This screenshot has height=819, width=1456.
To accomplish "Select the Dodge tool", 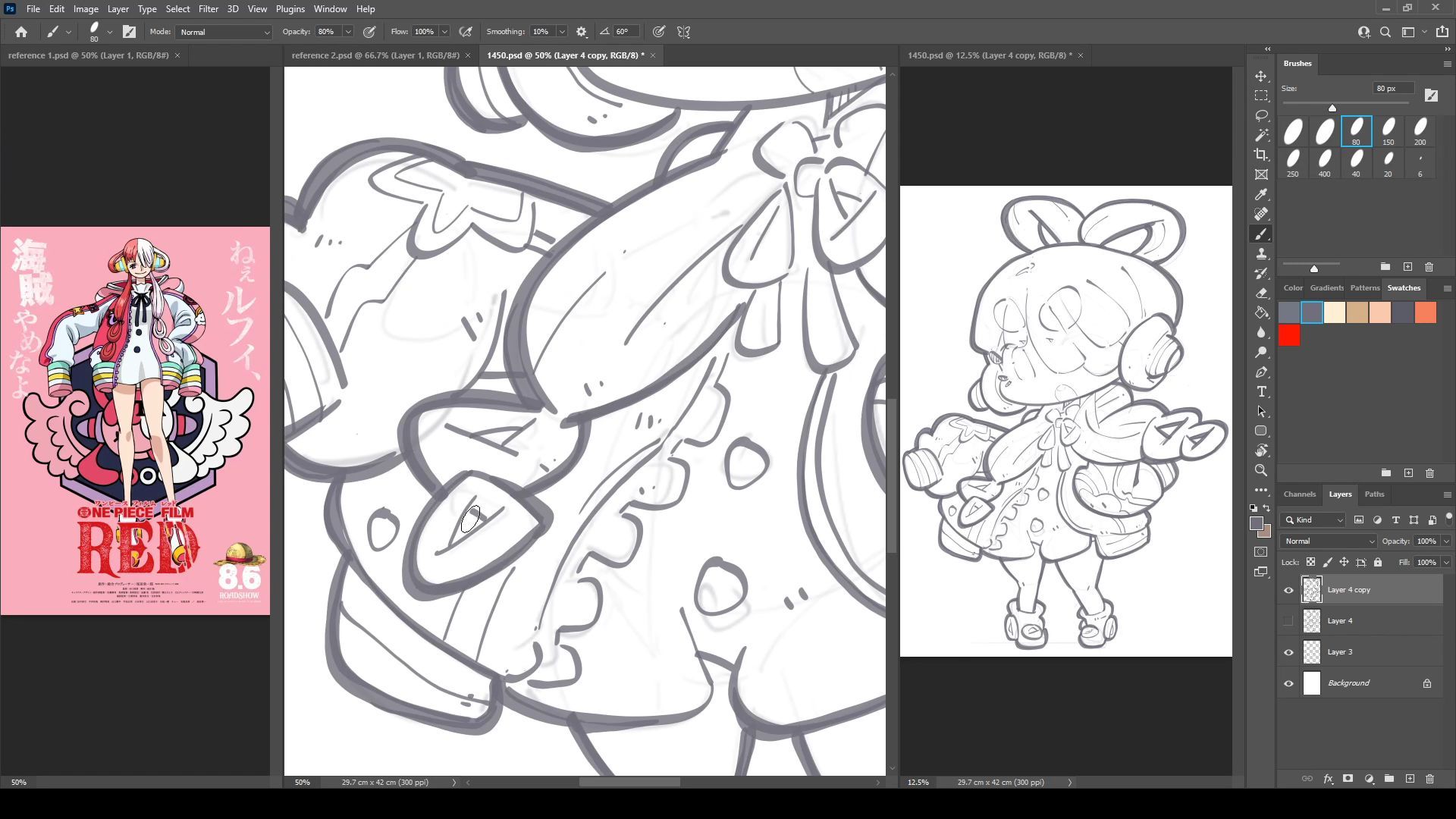I will pyautogui.click(x=1261, y=353).
